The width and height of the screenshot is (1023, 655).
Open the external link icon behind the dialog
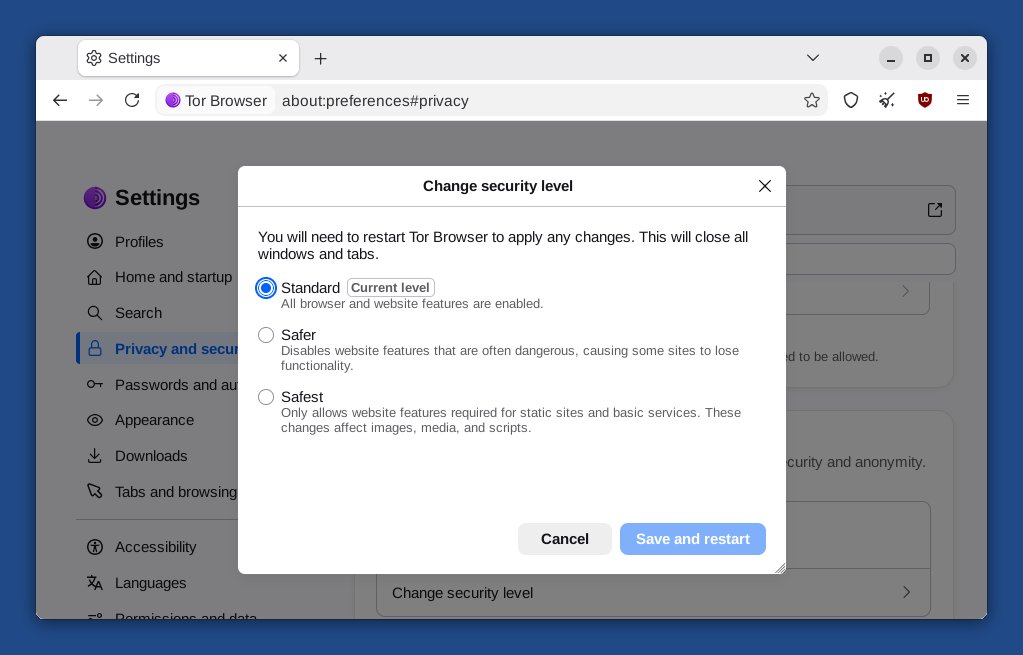[x=935, y=209]
